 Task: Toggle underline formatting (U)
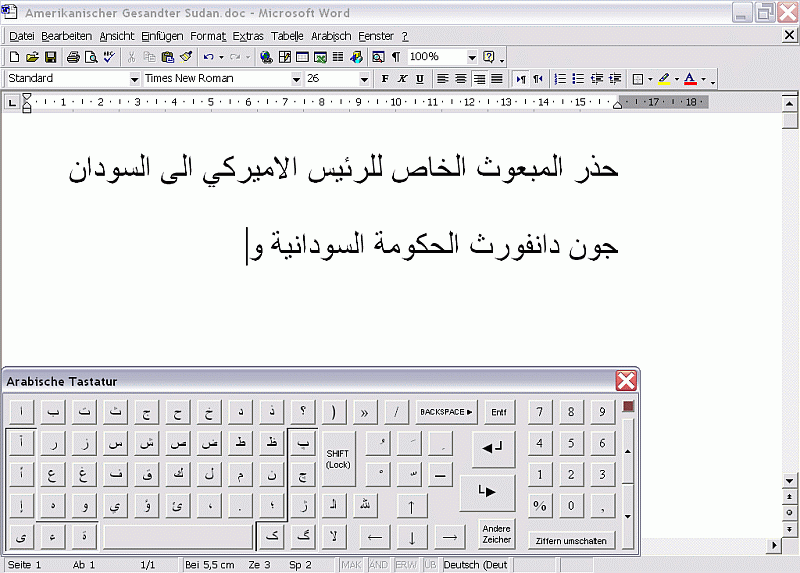pyautogui.click(x=419, y=79)
